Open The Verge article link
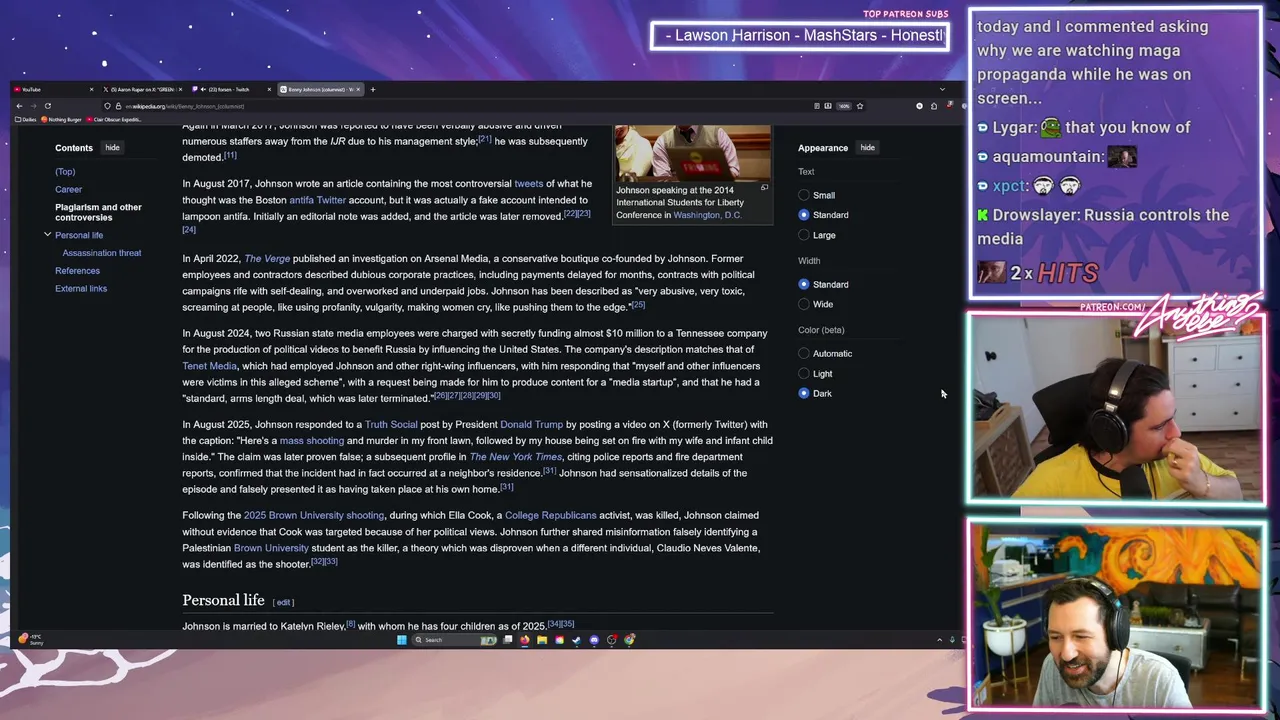The width and height of the screenshot is (1280, 720). pos(267,259)
